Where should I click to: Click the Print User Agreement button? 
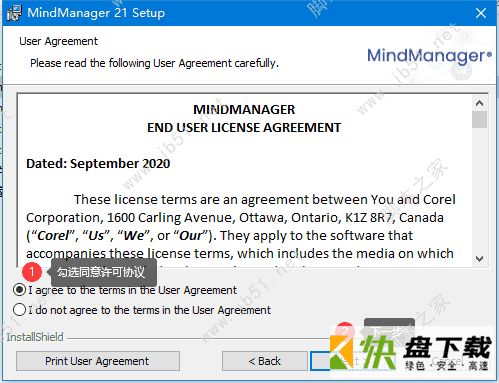pyautogui.click(x=98, y=361)
